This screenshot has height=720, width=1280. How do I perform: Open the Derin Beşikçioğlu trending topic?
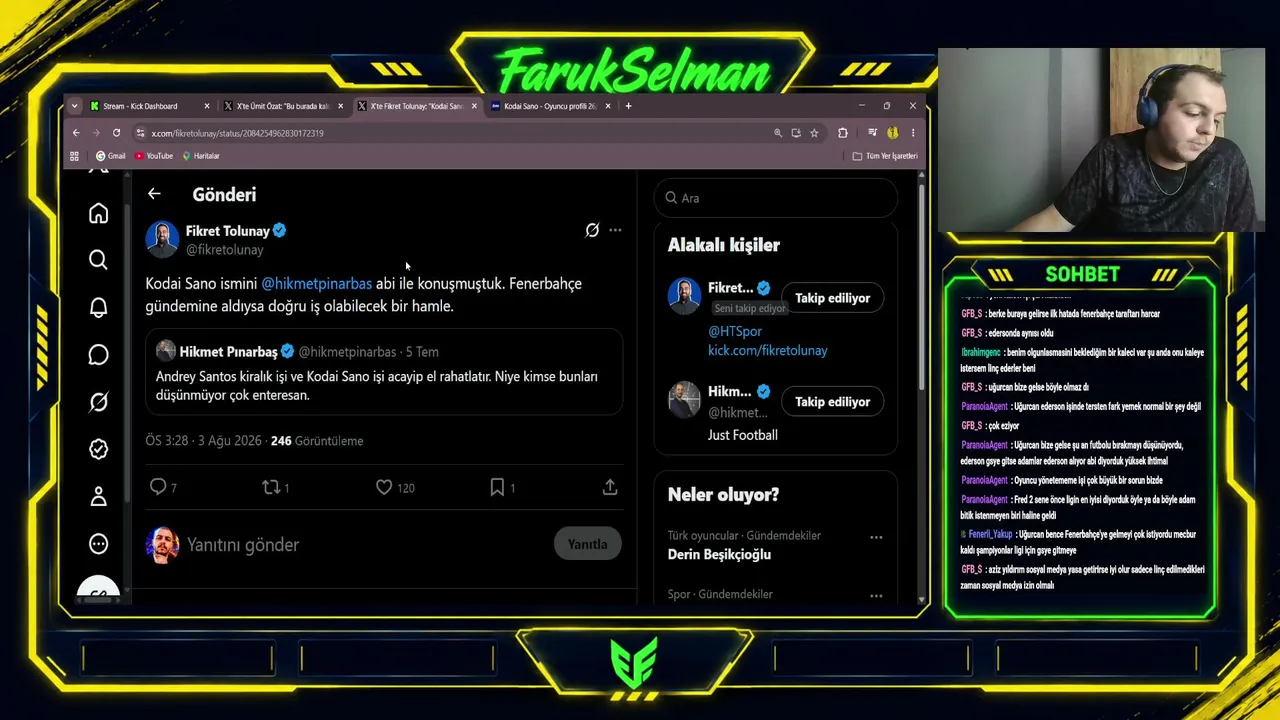pyautogui.click(x=719, y=554)
